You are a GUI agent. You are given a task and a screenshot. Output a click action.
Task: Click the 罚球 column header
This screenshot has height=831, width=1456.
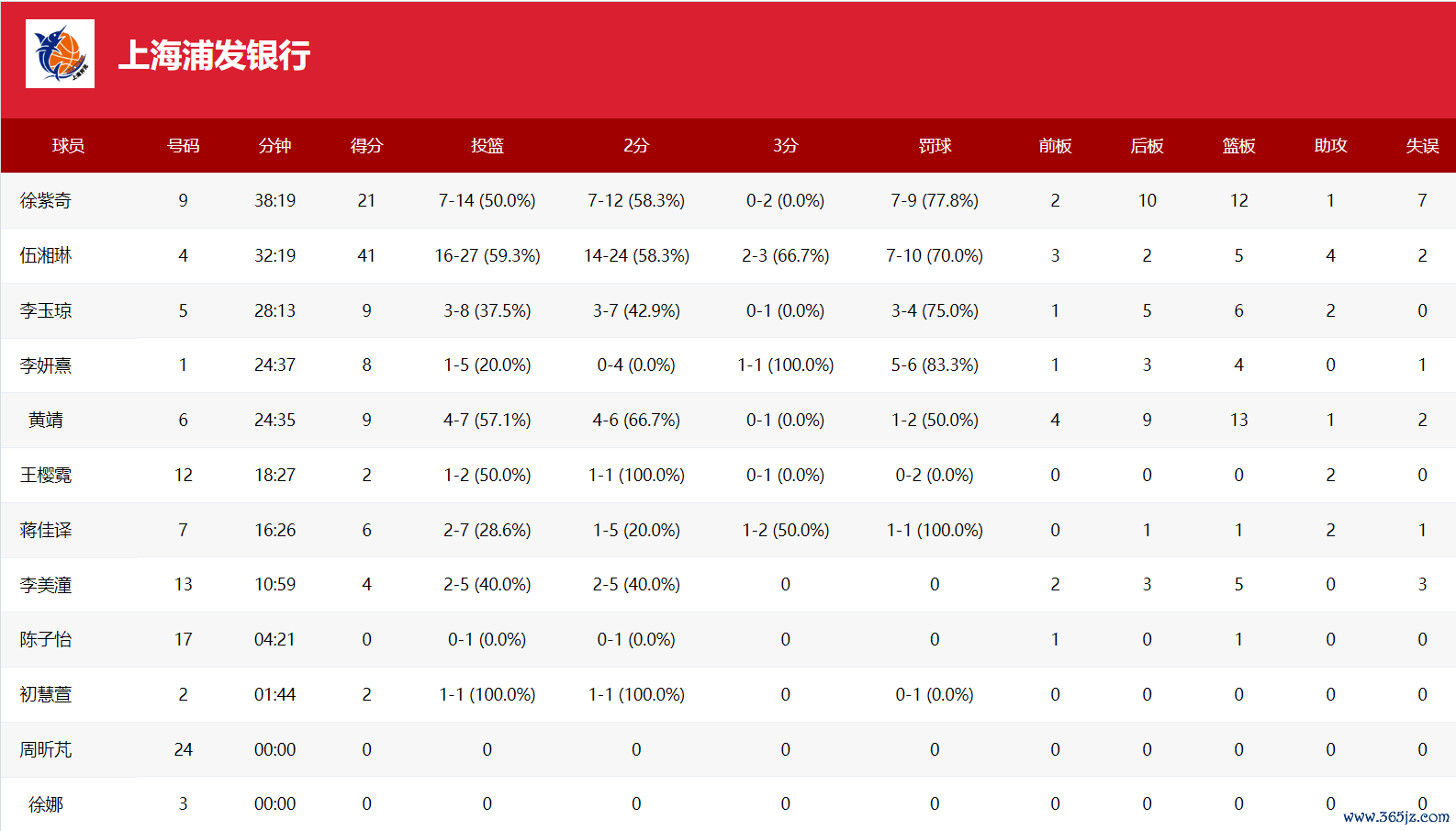935,146
